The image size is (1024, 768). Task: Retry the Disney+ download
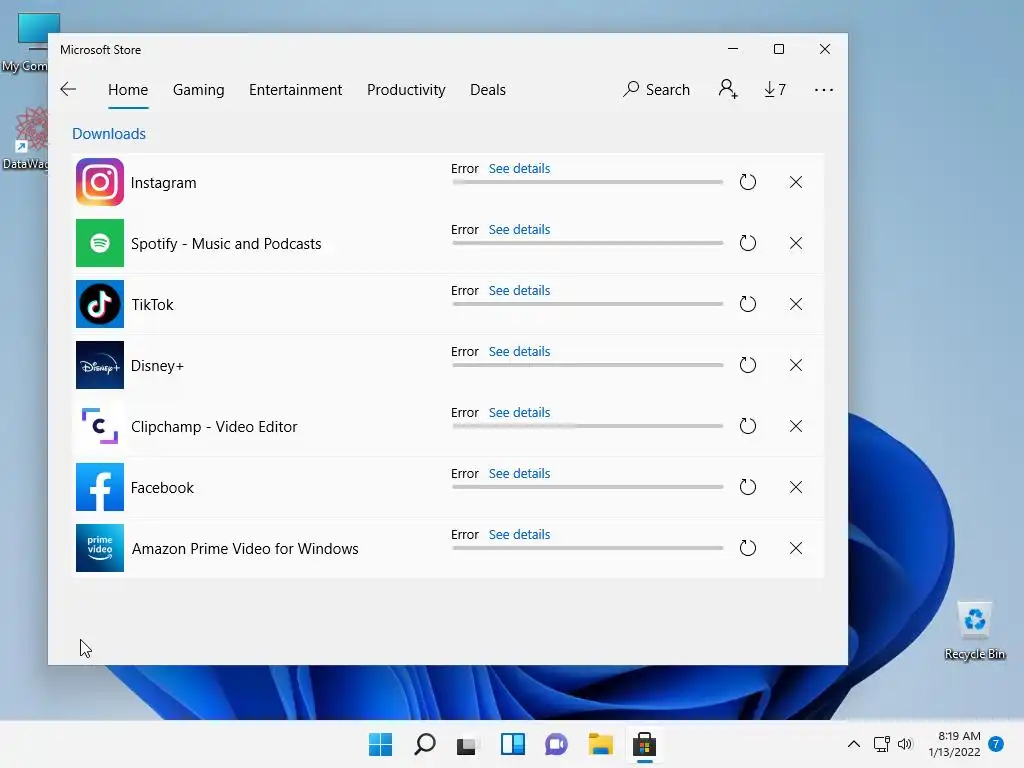(748, 365)
